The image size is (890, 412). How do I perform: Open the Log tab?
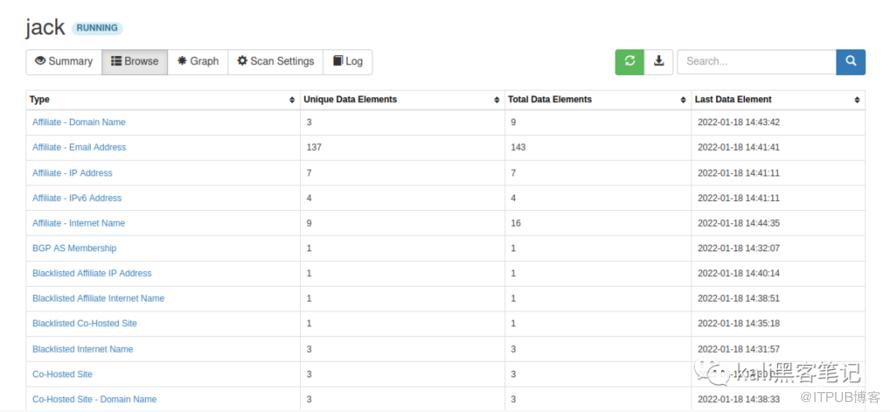pyautogui.click(x=348, y=62)
